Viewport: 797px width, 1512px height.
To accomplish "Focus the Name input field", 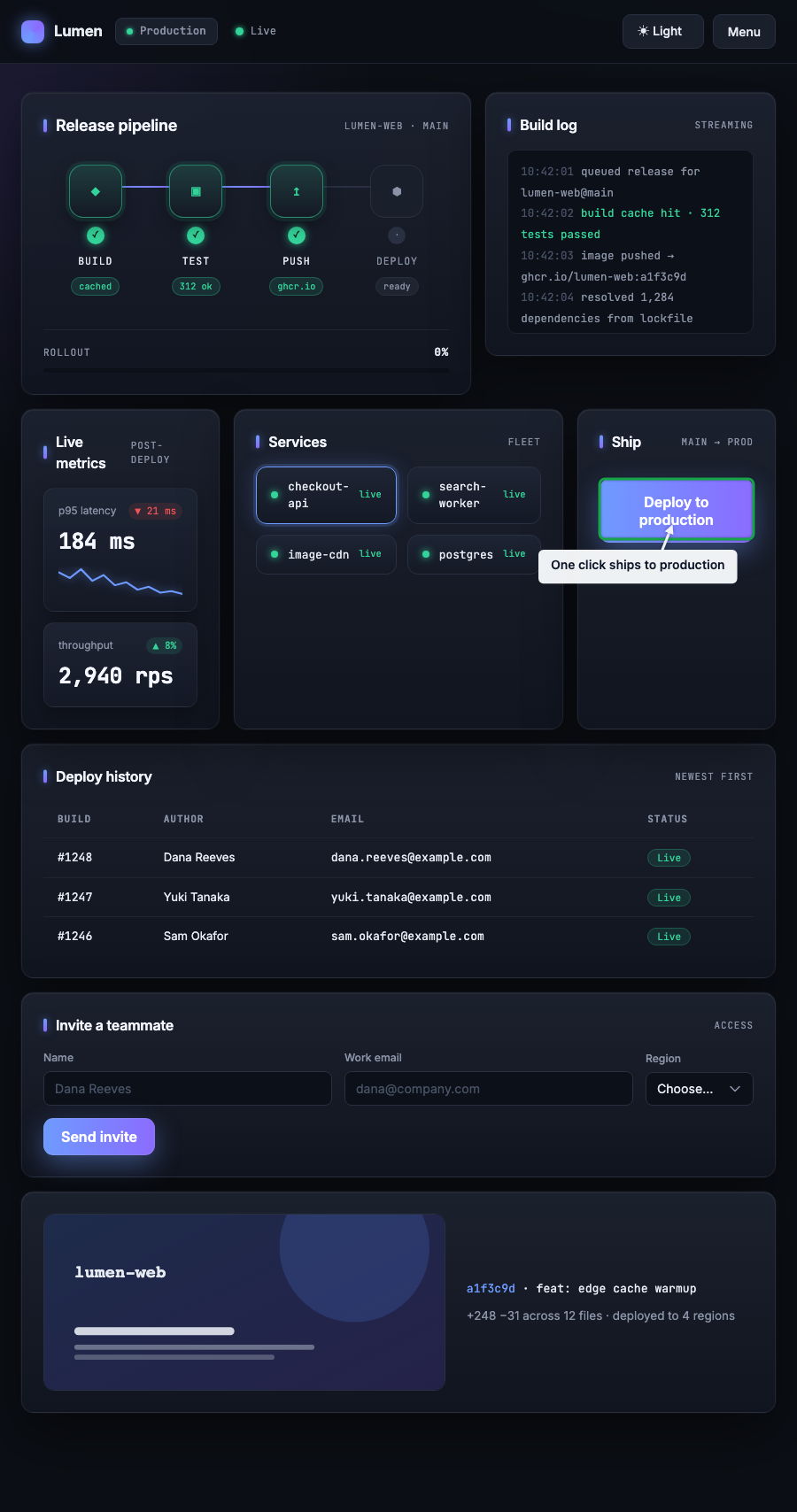I will pos(188,1089).
